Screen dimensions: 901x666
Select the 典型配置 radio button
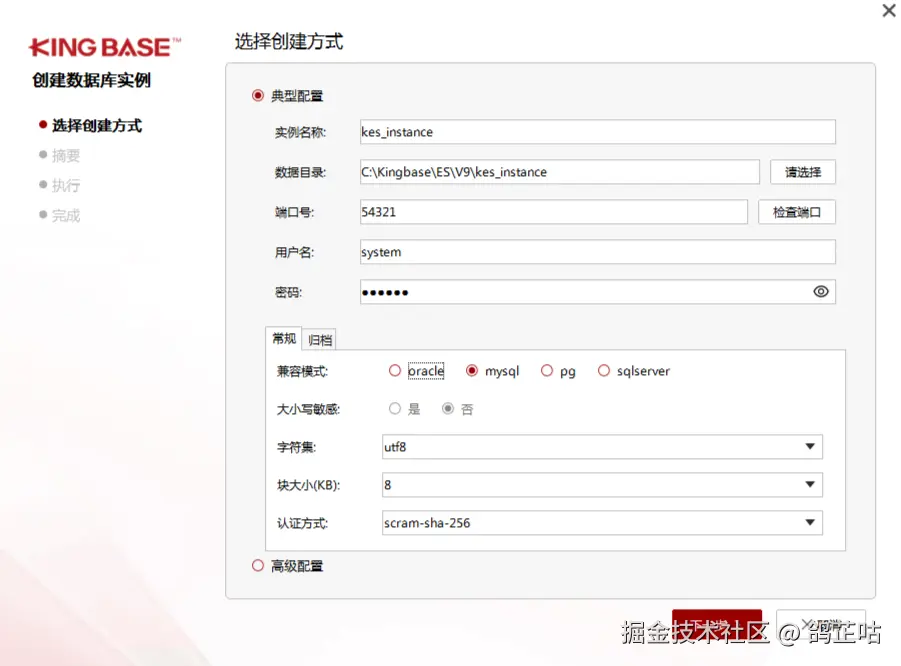[x=258, y=95]
